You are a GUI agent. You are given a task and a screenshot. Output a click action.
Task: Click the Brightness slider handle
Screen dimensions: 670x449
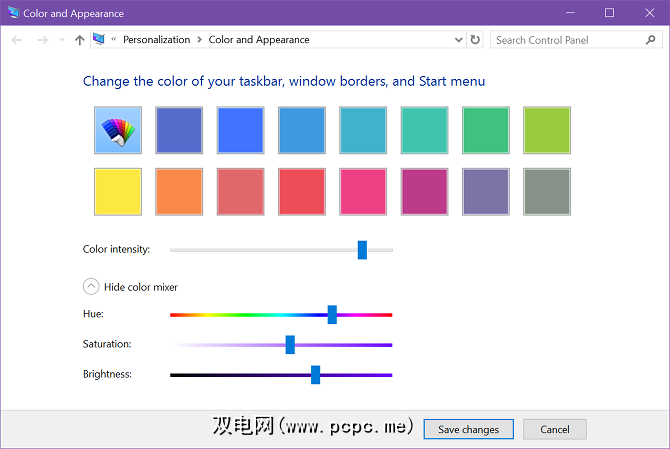(315, 375)
